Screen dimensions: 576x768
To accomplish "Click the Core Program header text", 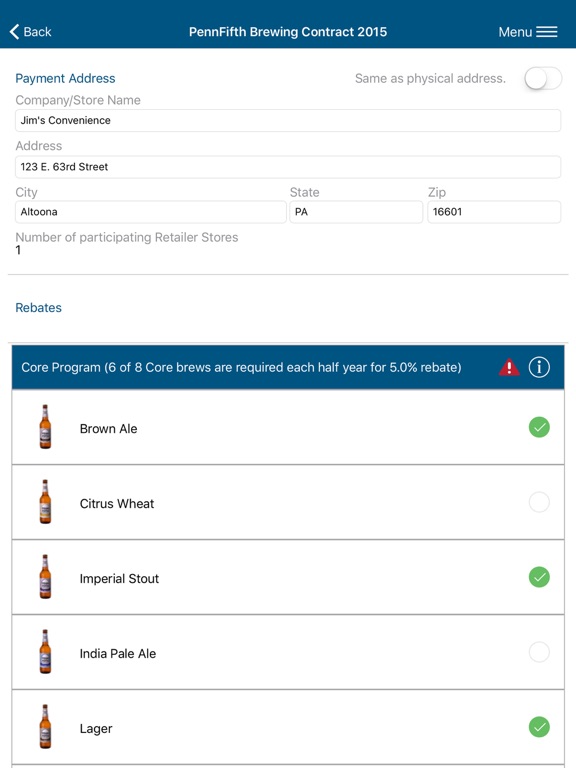I will 241,367.
